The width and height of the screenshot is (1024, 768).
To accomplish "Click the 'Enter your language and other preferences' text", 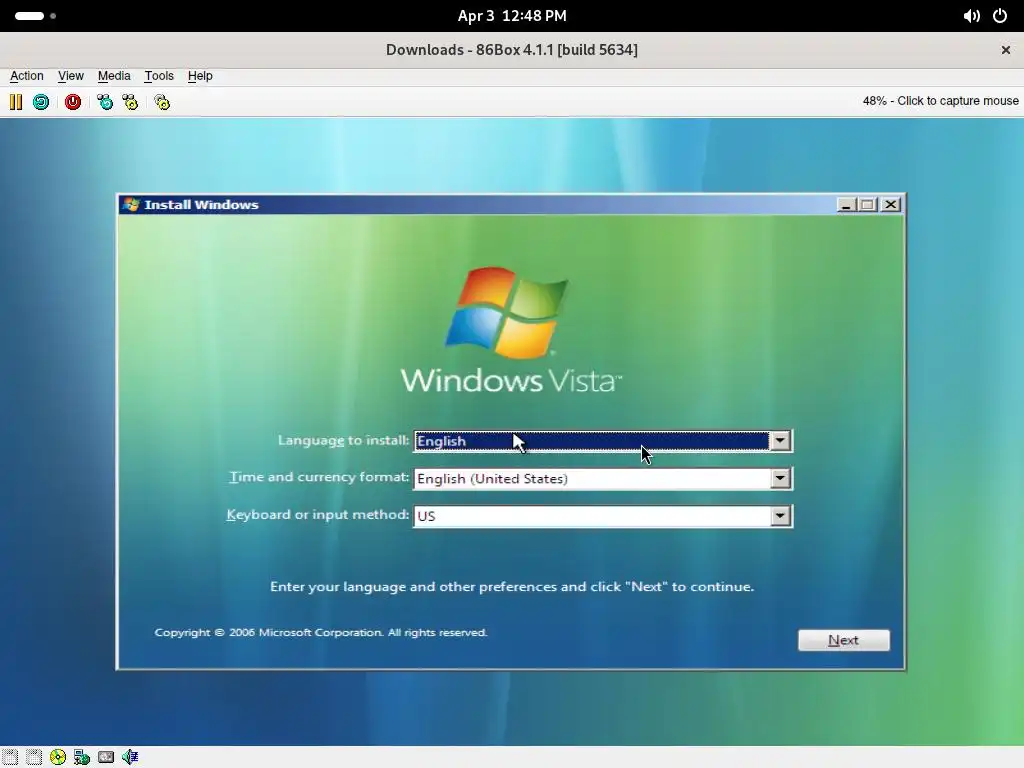I will [512, 586].
